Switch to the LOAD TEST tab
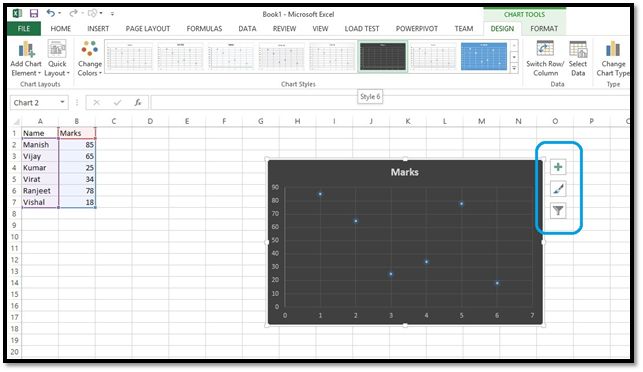This screenshot has height=372, width=643. coord(362,29)
